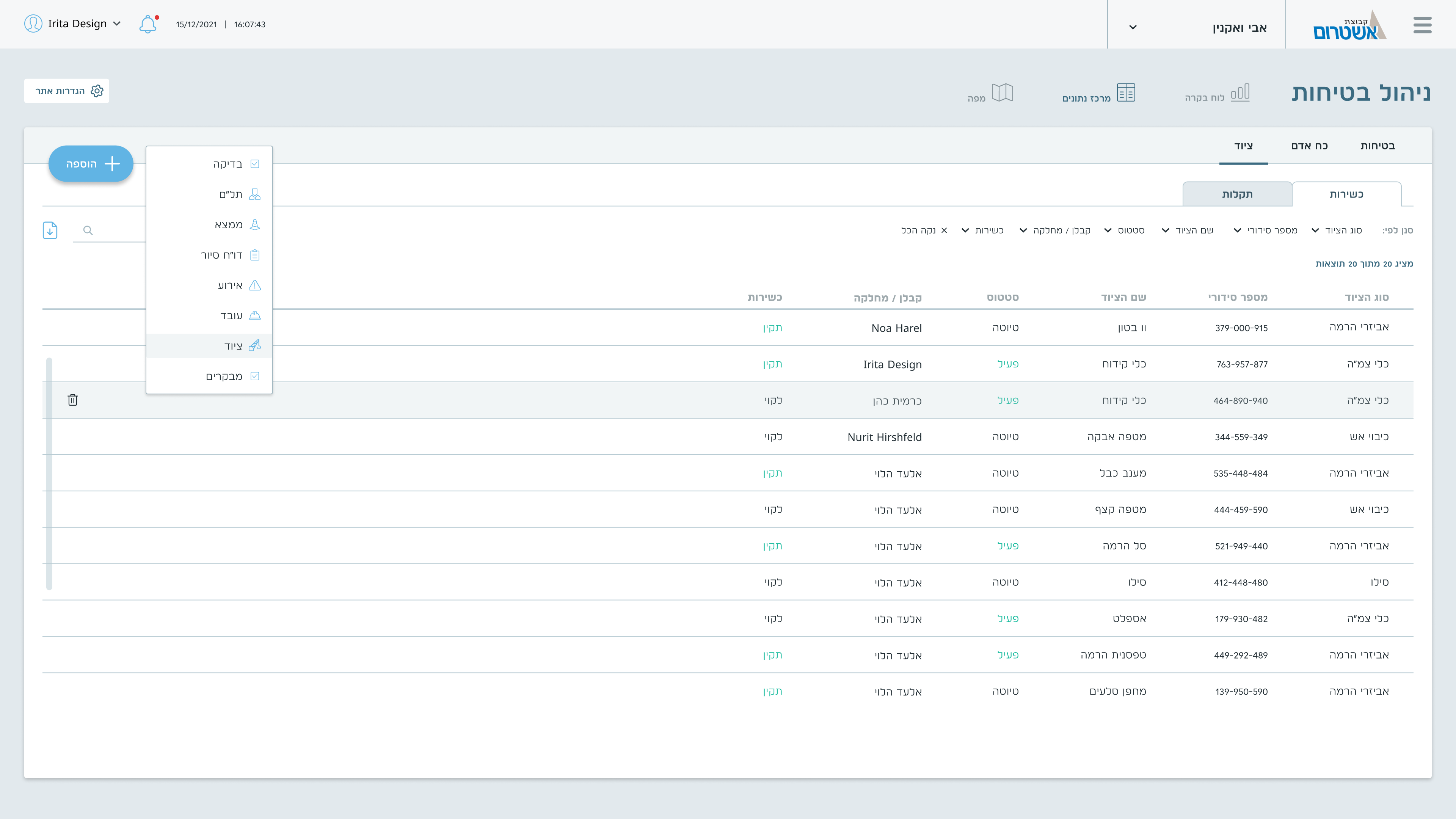Click the vertical scrollbar on left

coord(49,474)
